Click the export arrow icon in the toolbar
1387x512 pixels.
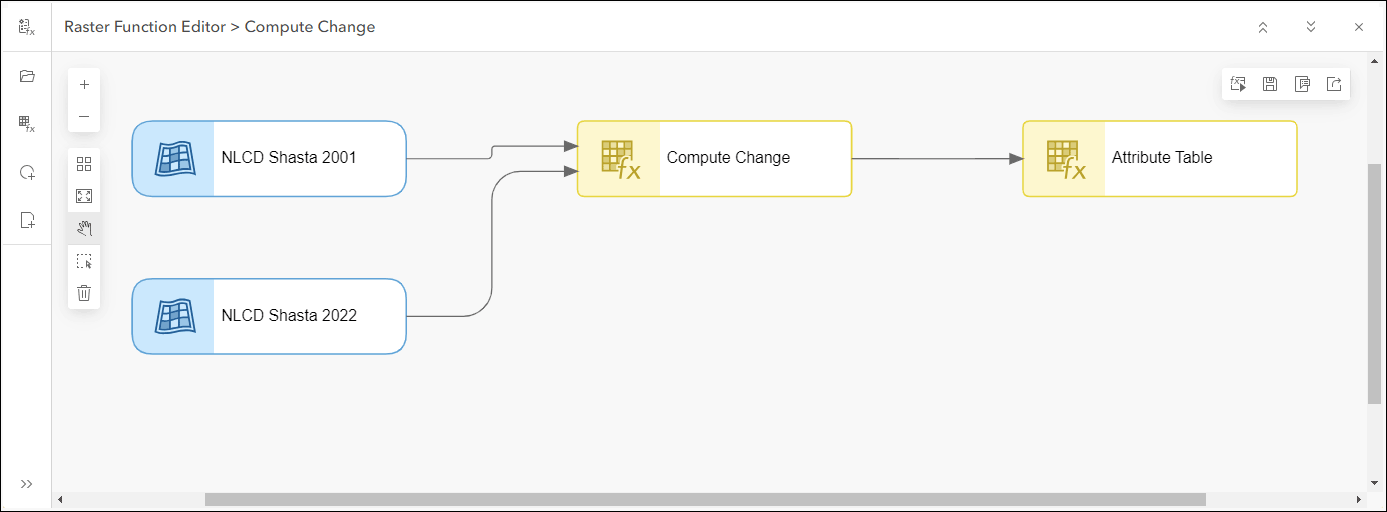(x=1334, y=84)
